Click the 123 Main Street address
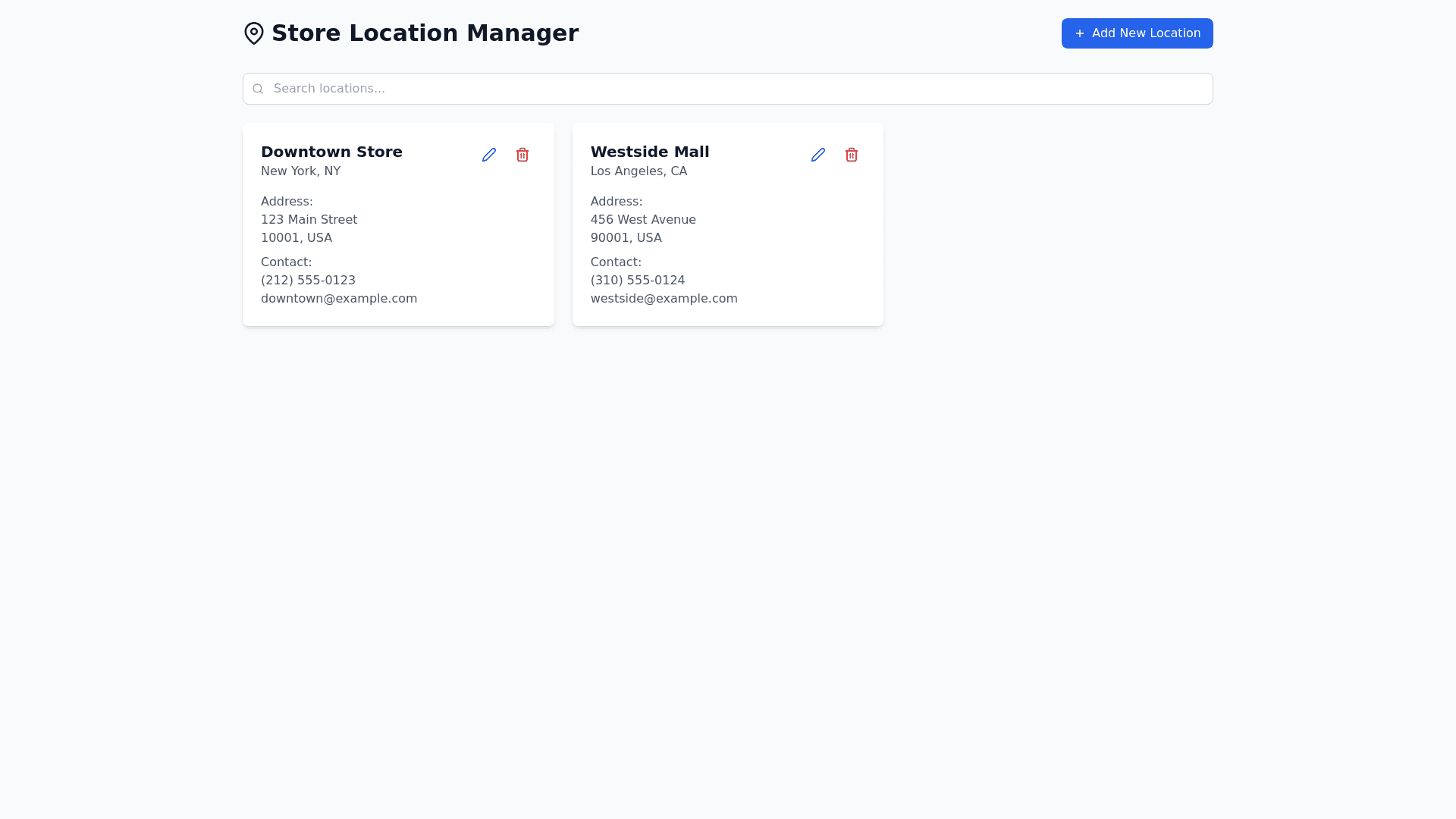The height and width of the screenshot is (819, 1456). (309, 220)
